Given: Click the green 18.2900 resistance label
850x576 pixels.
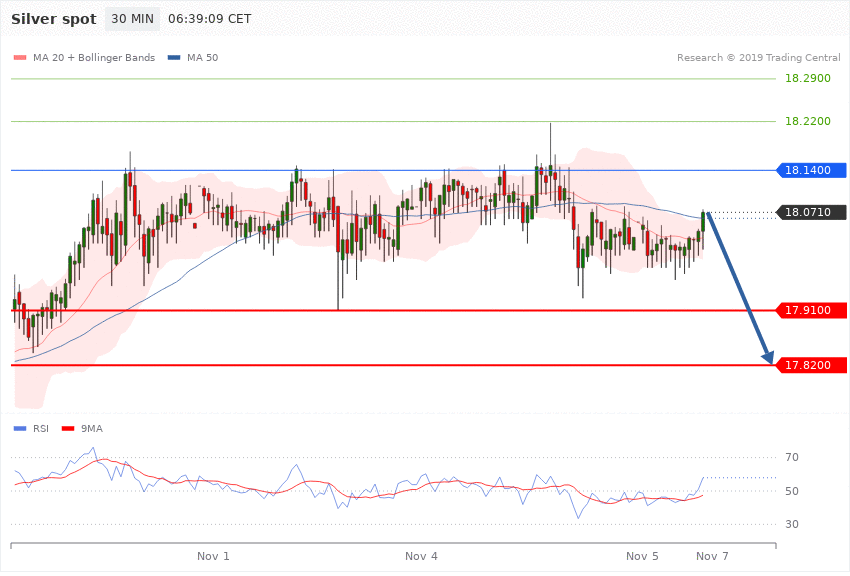Looking at the screenshot, I should [x=807, y=78].
